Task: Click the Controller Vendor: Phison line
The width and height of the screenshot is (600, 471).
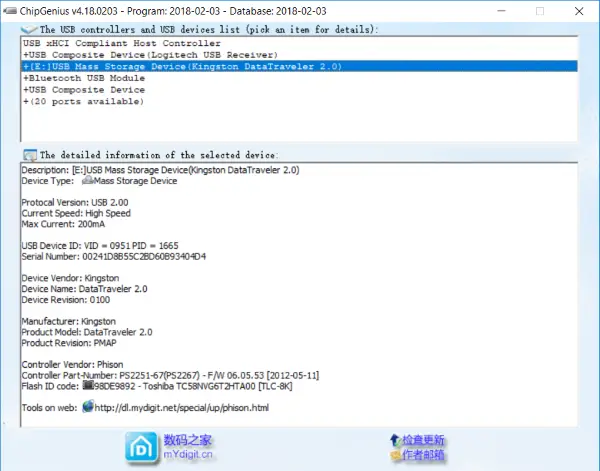Action: pyautogui.click(x=72, y=364)
